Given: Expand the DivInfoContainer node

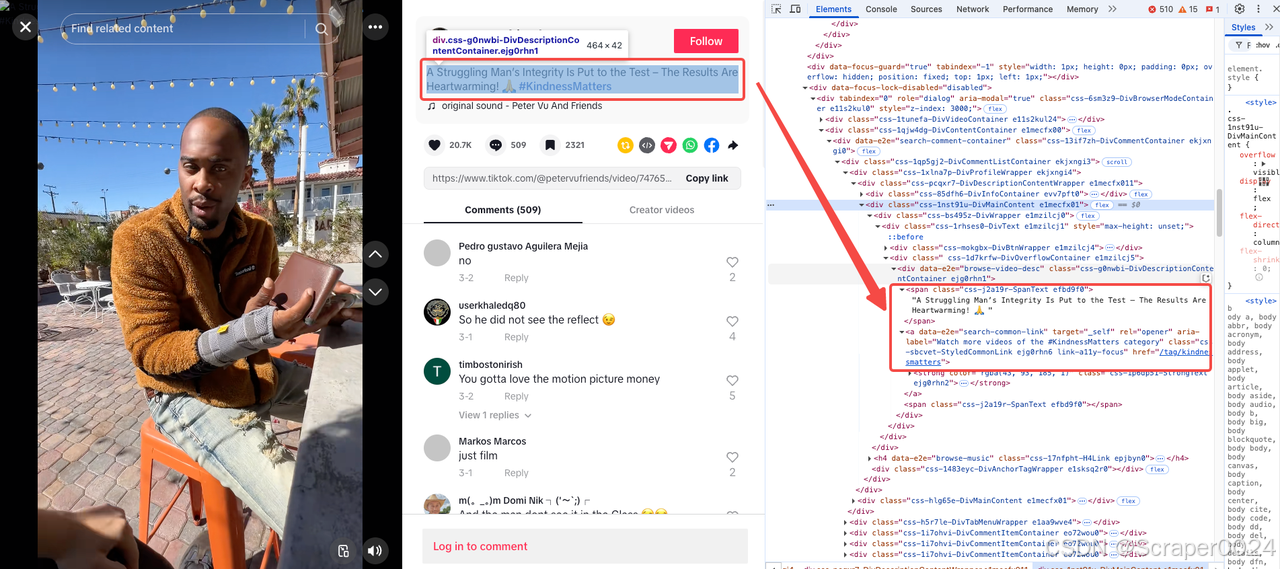Looking at the screenshot, I should (861, 194).
